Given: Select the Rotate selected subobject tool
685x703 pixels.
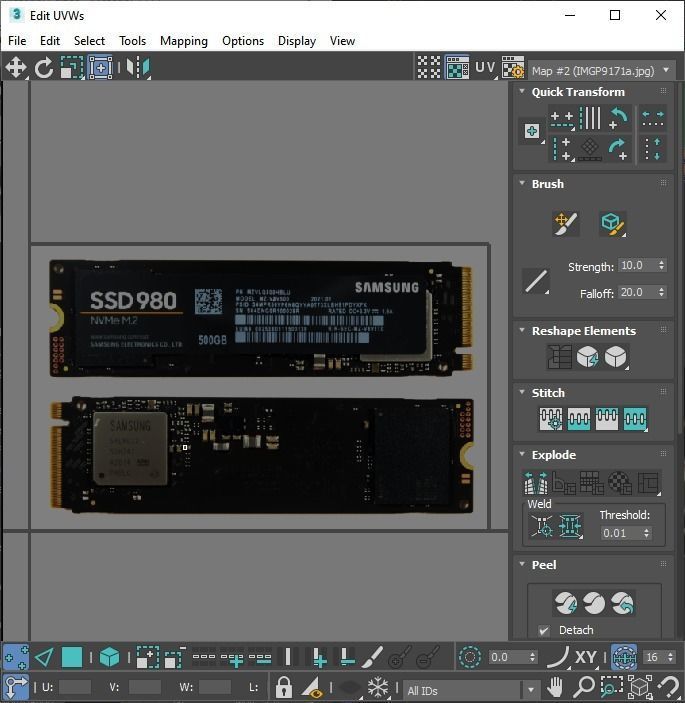Looking at the screenshot, I should pyautogui.click(x=43, y=68).
